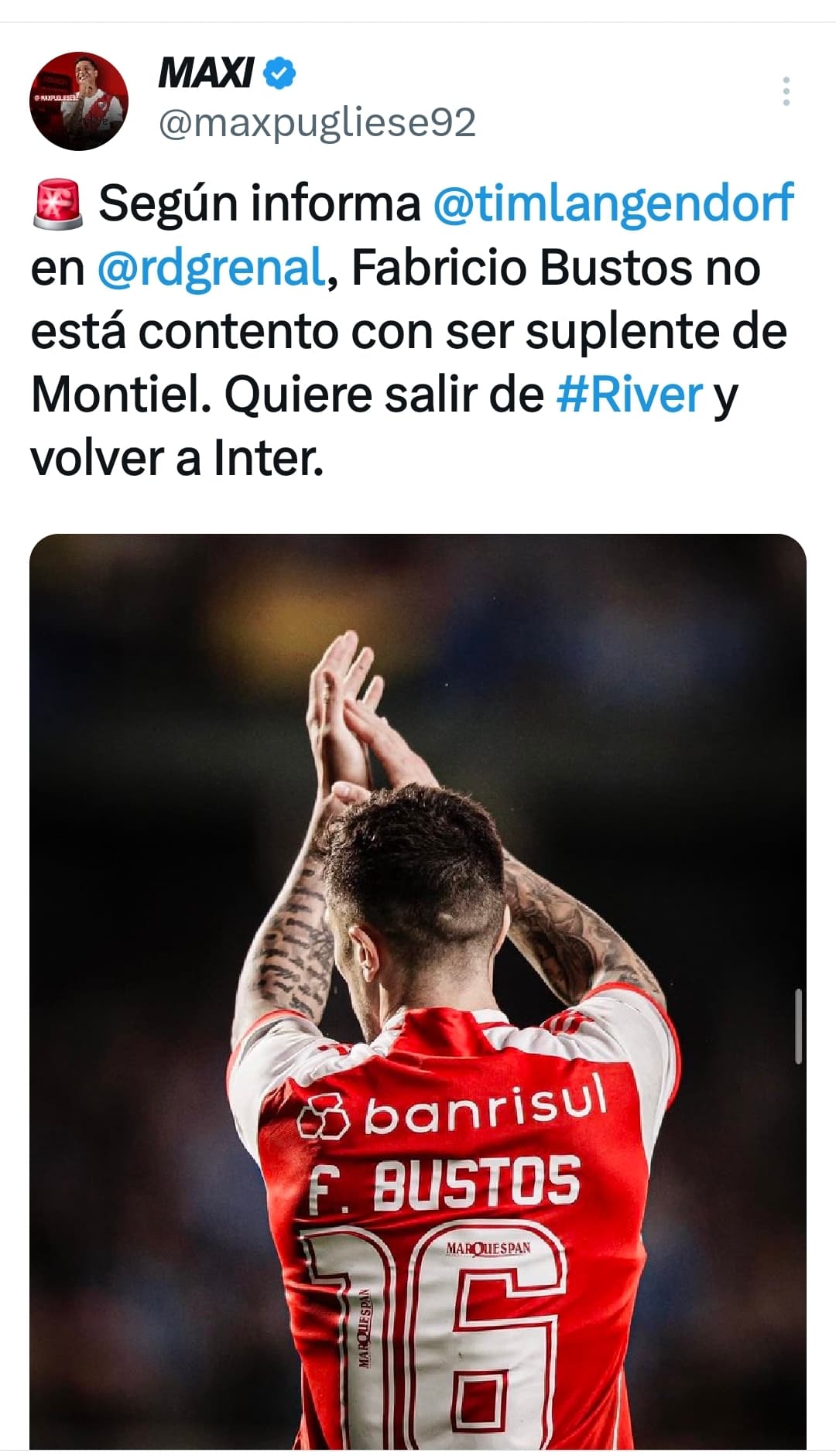Tap the "volver a Inter." text line

click(176, 458)
